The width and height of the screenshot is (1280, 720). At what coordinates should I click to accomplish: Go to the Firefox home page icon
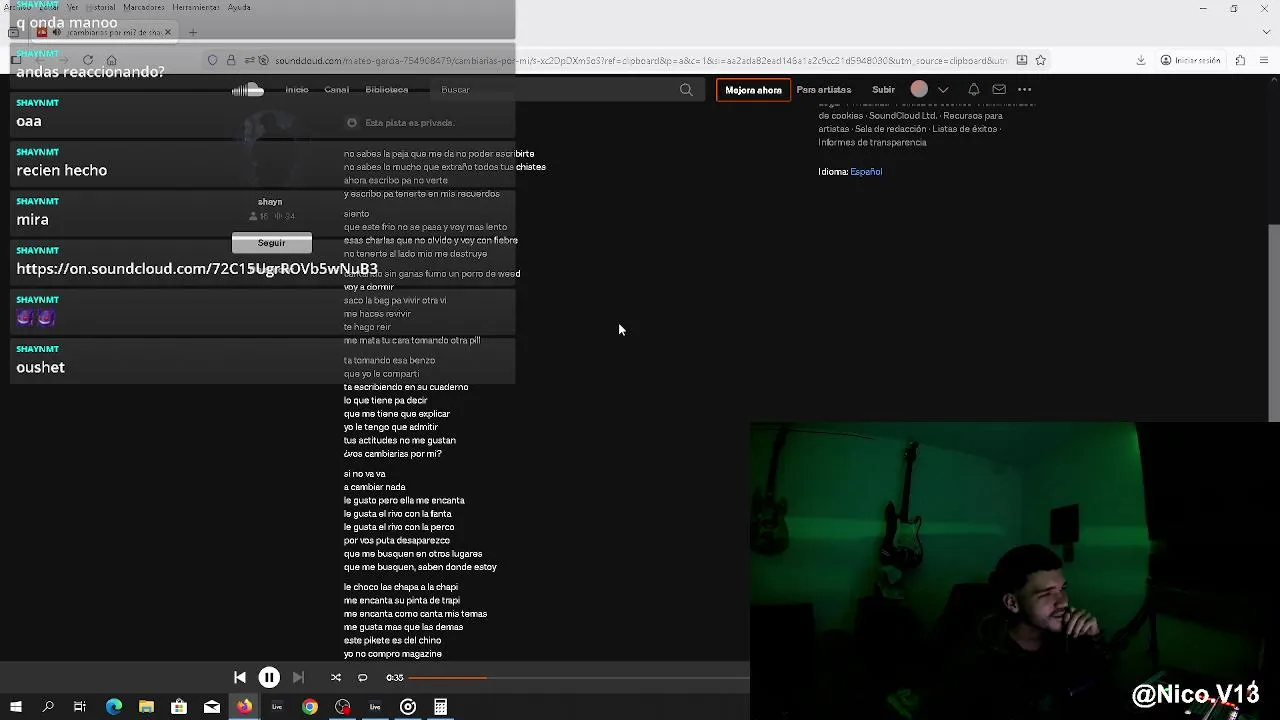tap(111, 60)
